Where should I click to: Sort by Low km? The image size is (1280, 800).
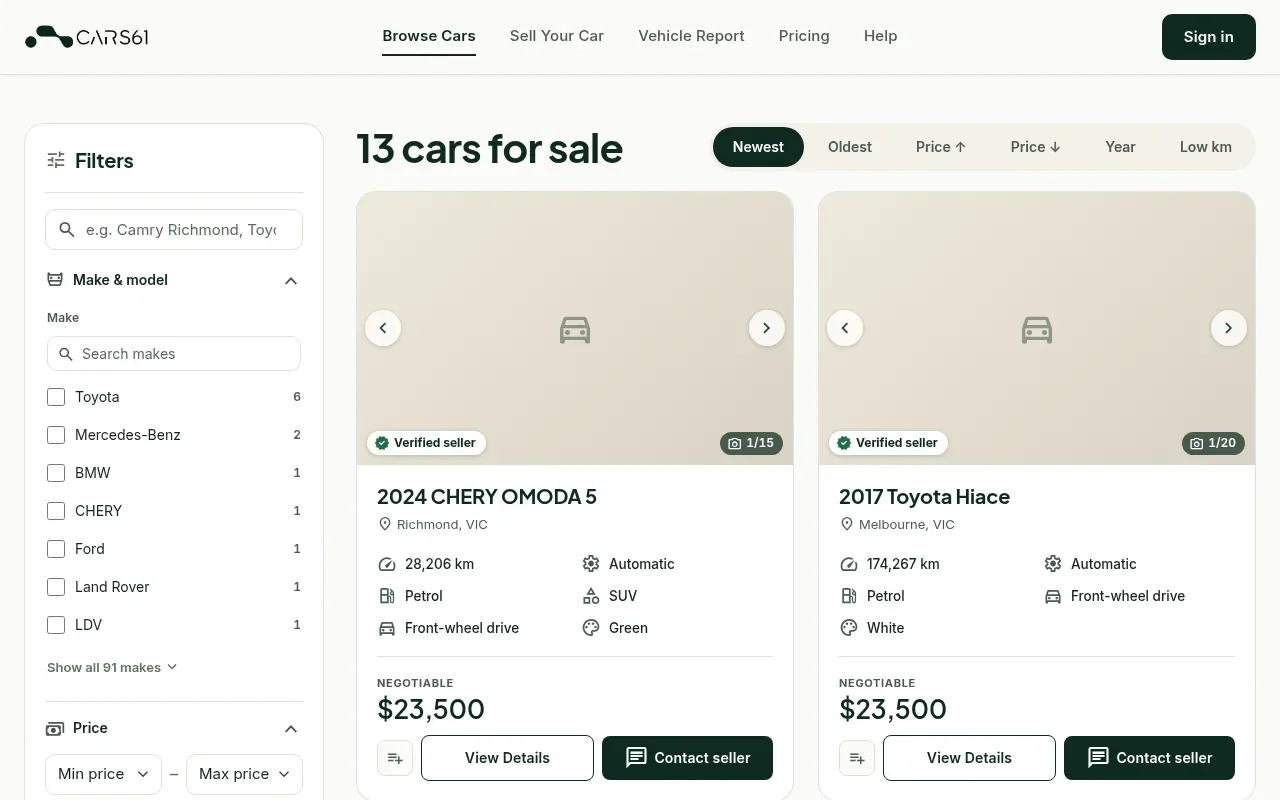(1205, 147)
